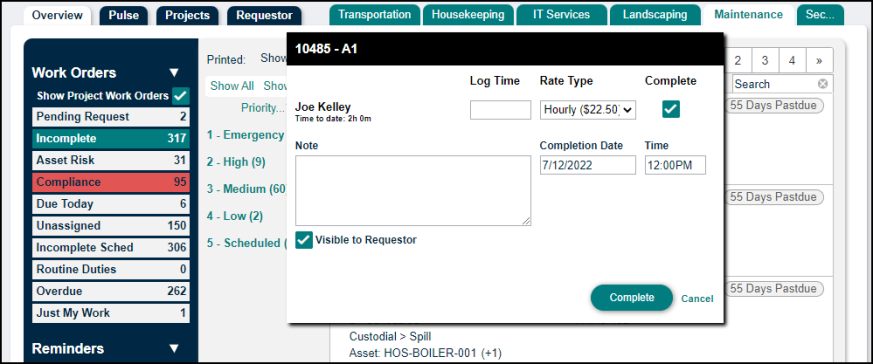Image resolution: width=873 pixels, height=364 pixels.
Task: Open the Priority... link
Action: pyautogui.click(x=263, y=108)
